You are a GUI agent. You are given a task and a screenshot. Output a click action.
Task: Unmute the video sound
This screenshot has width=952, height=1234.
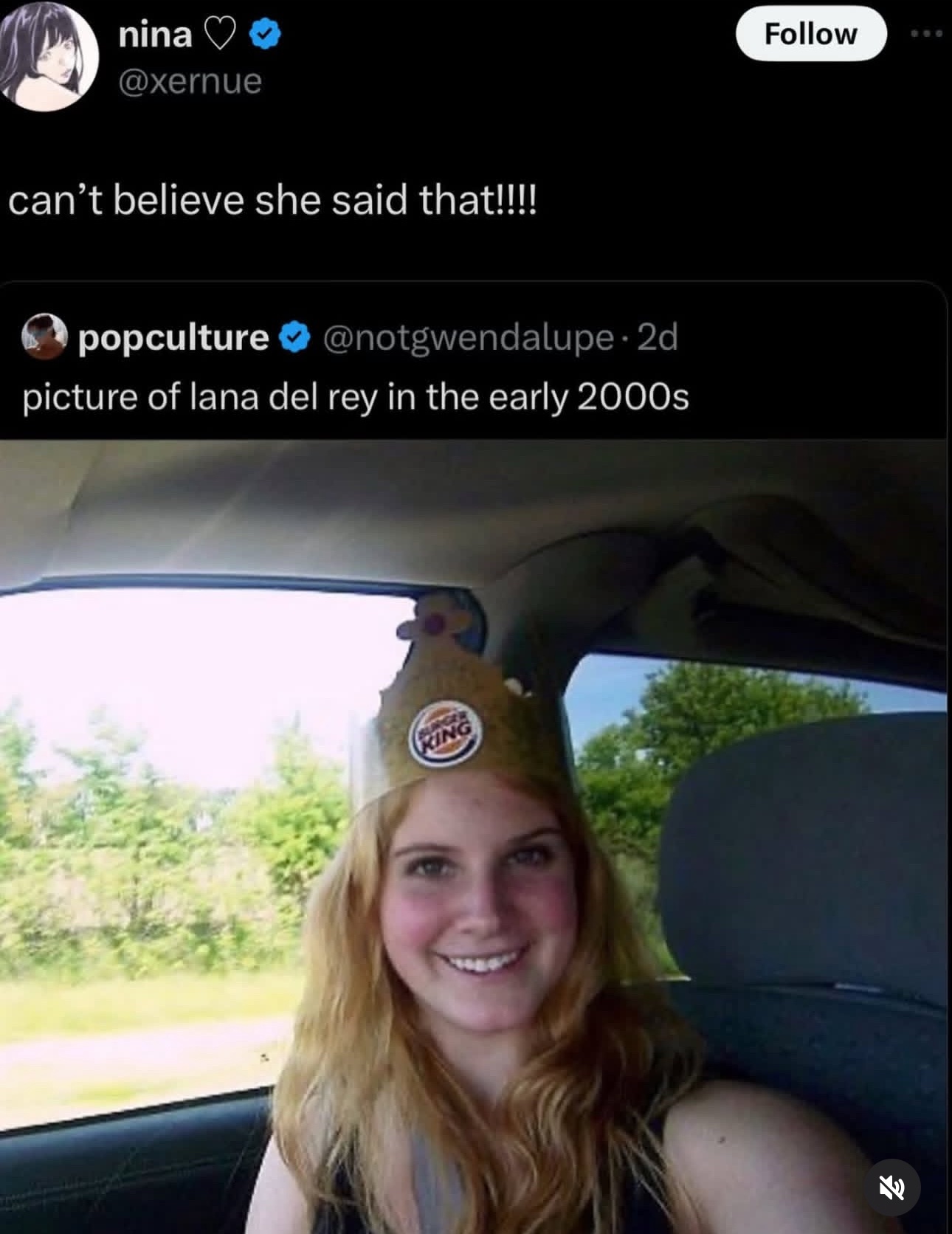tap(891, 1188)
